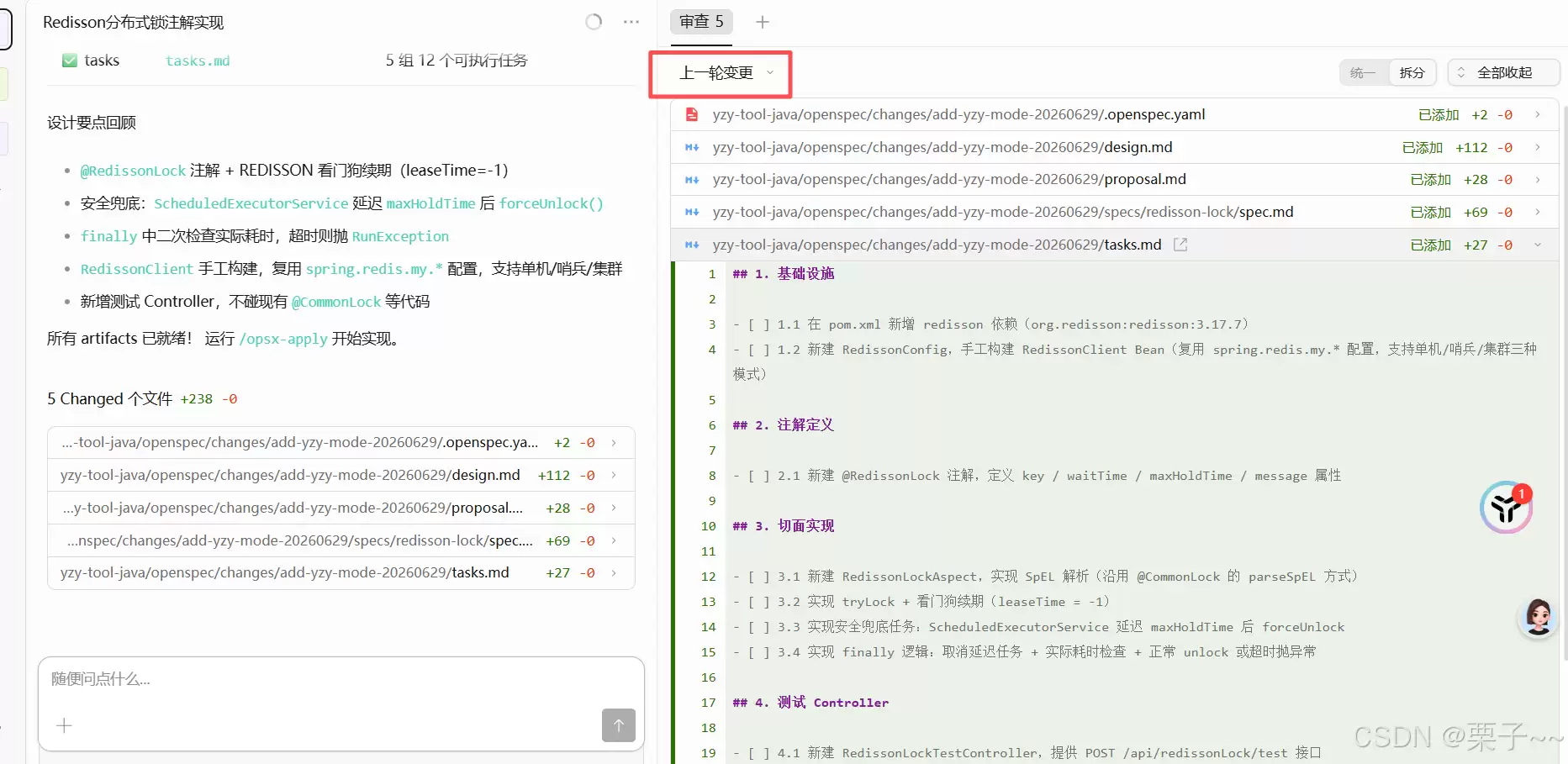This screenshot has height=764, width=1568.
Task: Click the spring.redis.my.* code reference
Action: (374, 269)
